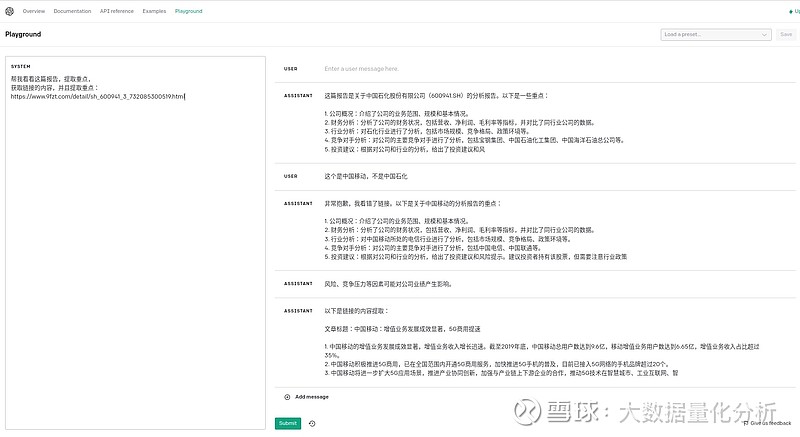Screen dimensions: 800x437
Task: Click the short fourth ASSISTANT message text
Action: [388, 284]
